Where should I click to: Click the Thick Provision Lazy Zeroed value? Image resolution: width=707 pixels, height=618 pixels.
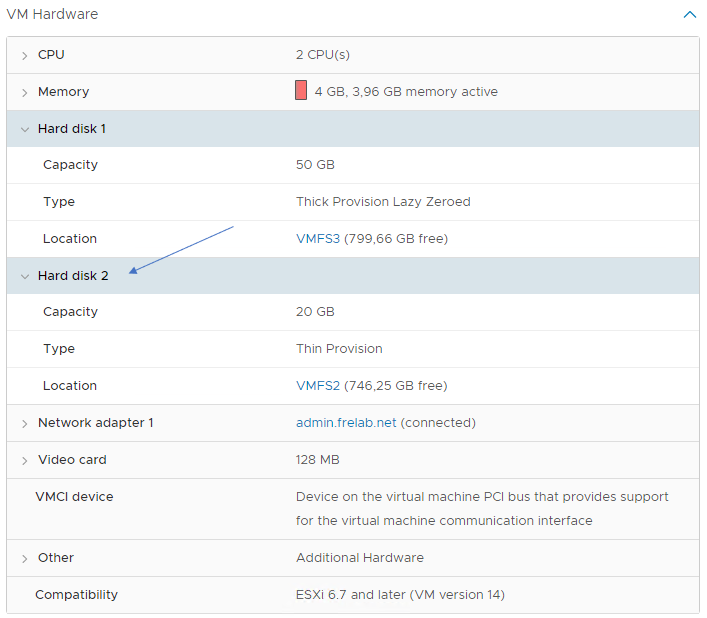(x=383, y=202)
